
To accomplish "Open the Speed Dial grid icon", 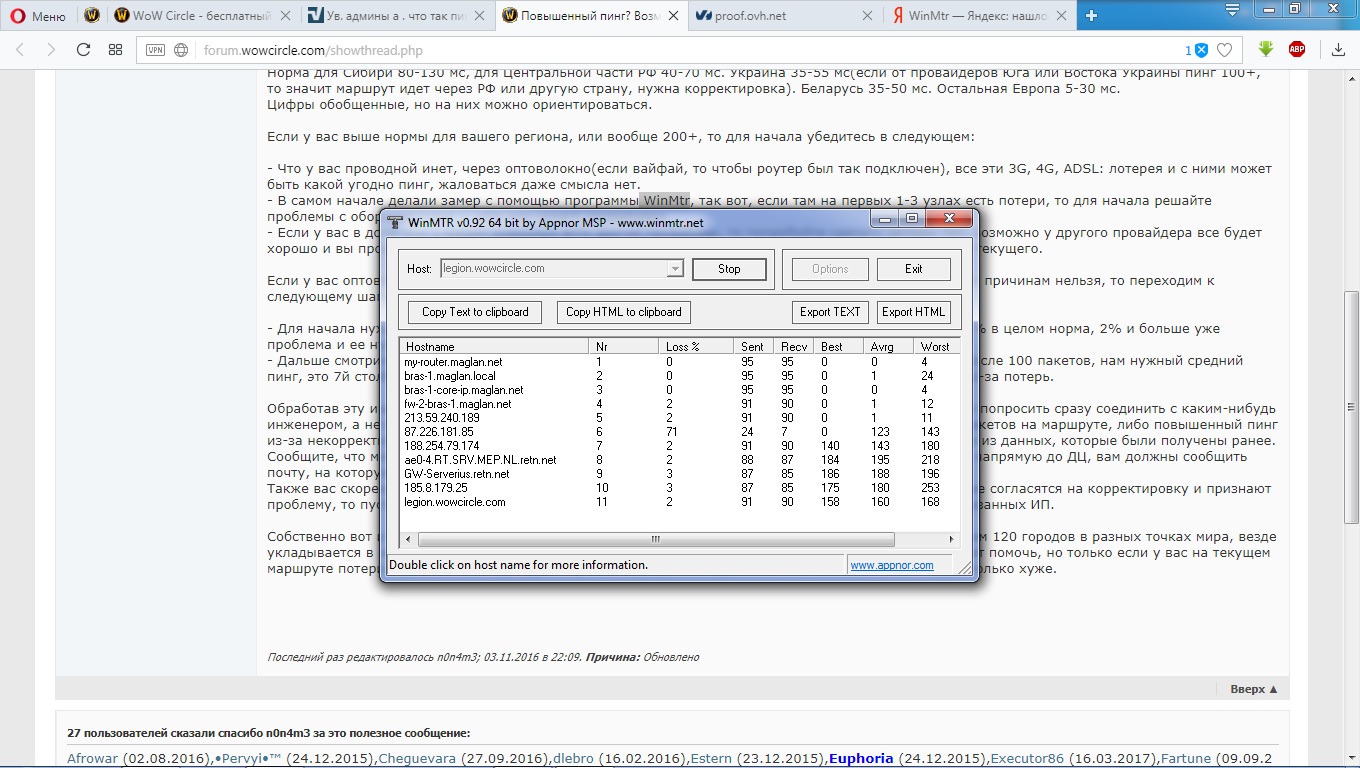I will (x=115, y=50).
